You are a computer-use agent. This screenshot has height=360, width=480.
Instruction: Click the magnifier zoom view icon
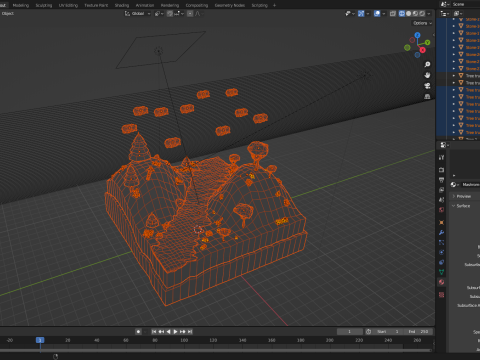click(x=427, y=64)
